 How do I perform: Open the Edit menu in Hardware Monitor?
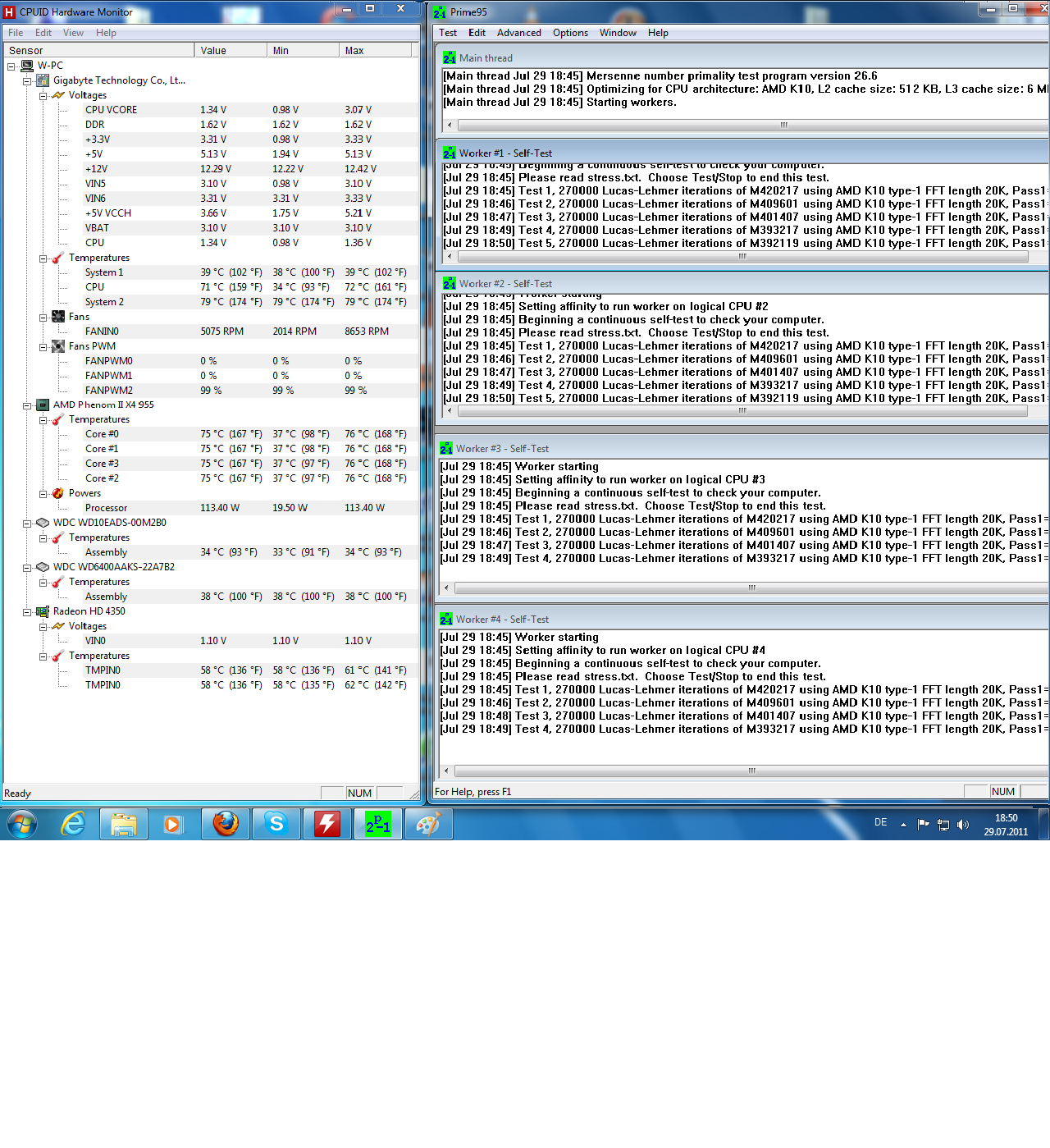(x=43, y=33)
